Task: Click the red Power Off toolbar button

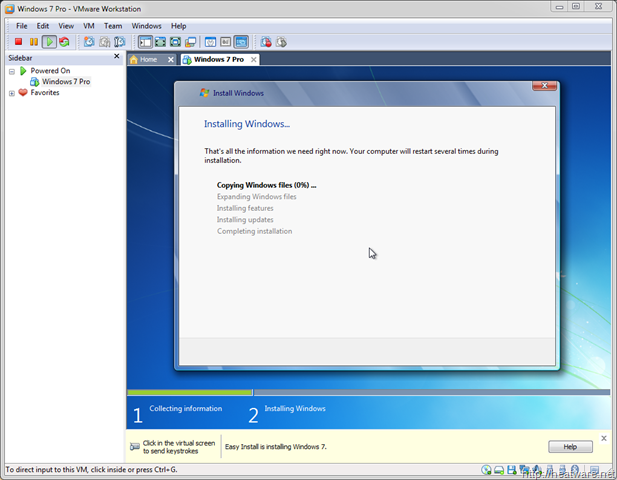Action: (x=18, y=42)
